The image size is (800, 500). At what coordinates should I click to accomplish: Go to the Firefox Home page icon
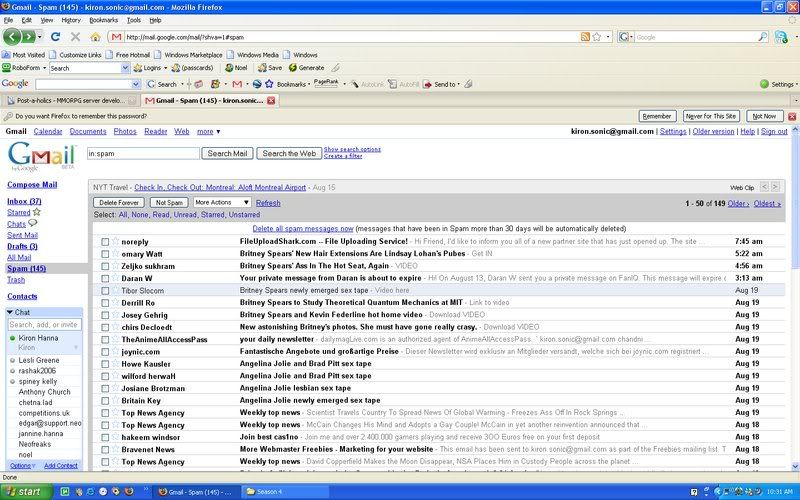97,37
